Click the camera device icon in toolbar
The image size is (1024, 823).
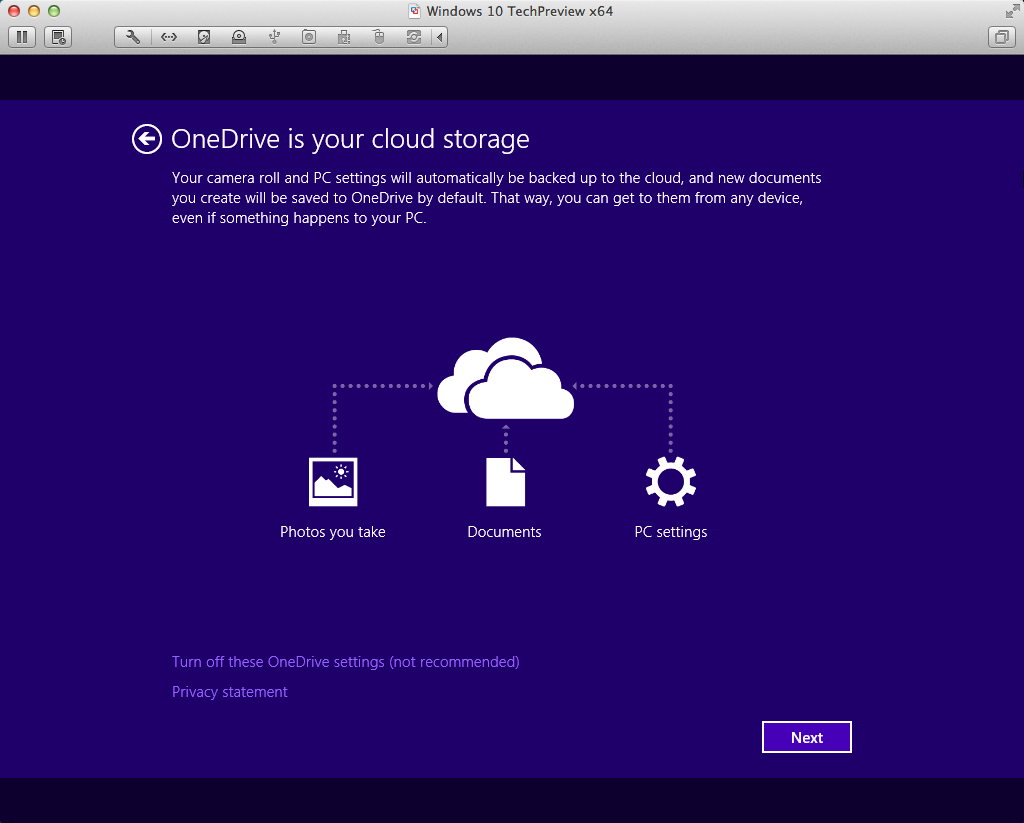309,37
